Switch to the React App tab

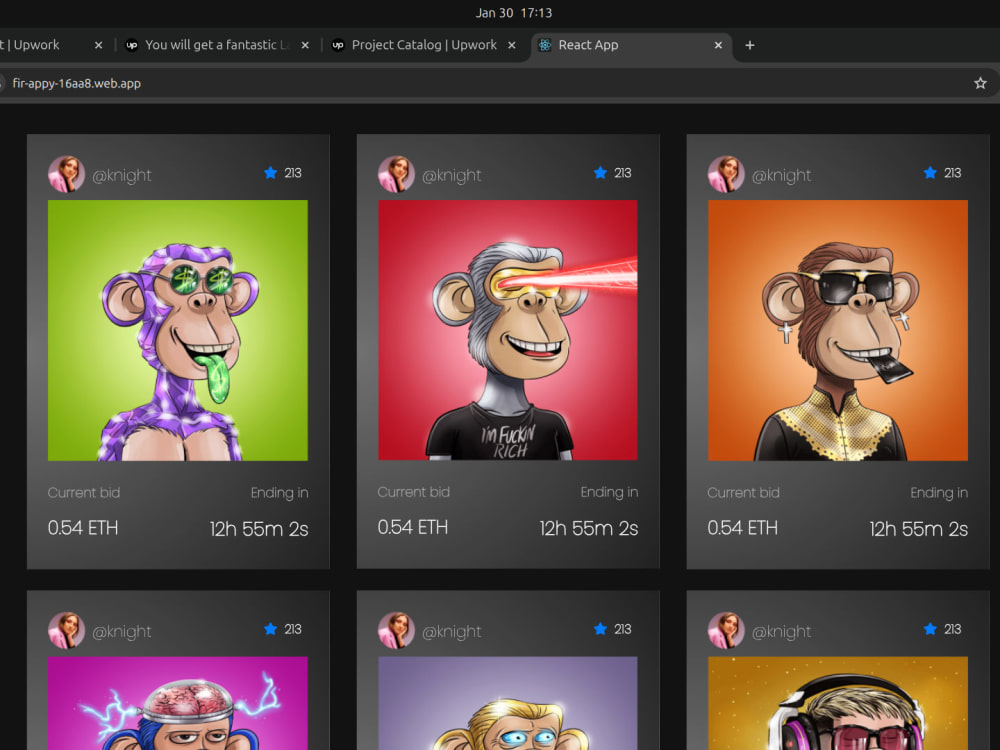631,45
